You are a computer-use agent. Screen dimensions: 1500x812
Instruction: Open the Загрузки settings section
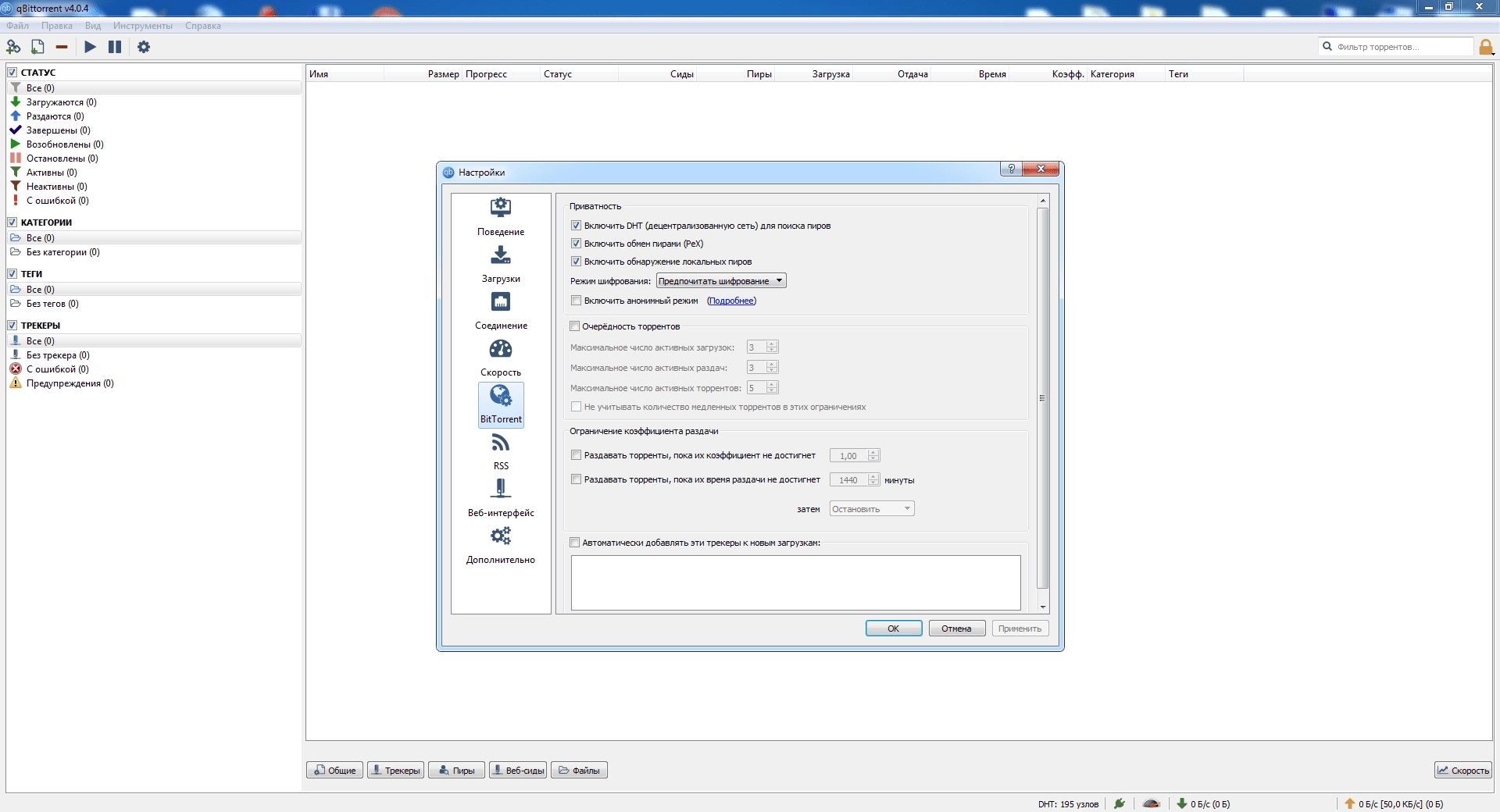click(501, 264)
